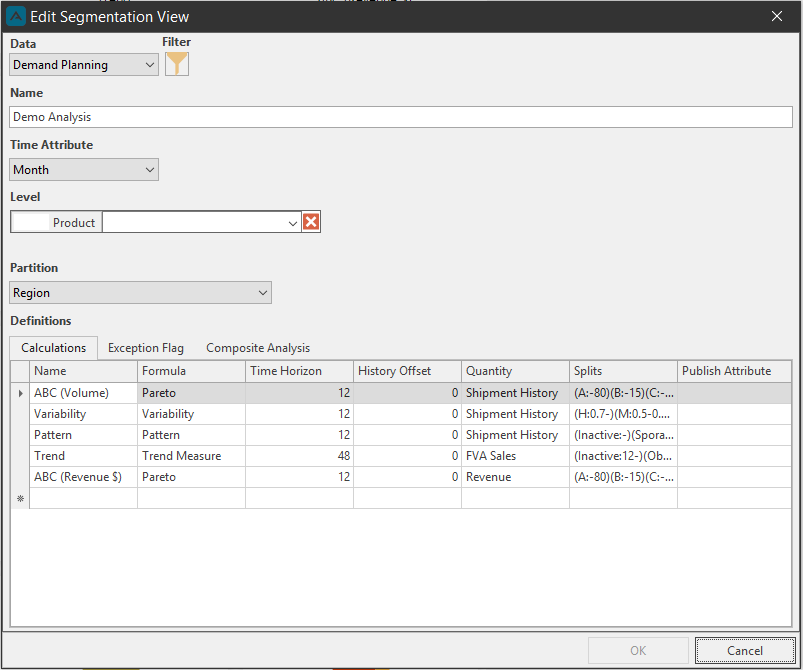Click the empty new row Name cell
Viewport: 803px width, 670px height.
83,498
